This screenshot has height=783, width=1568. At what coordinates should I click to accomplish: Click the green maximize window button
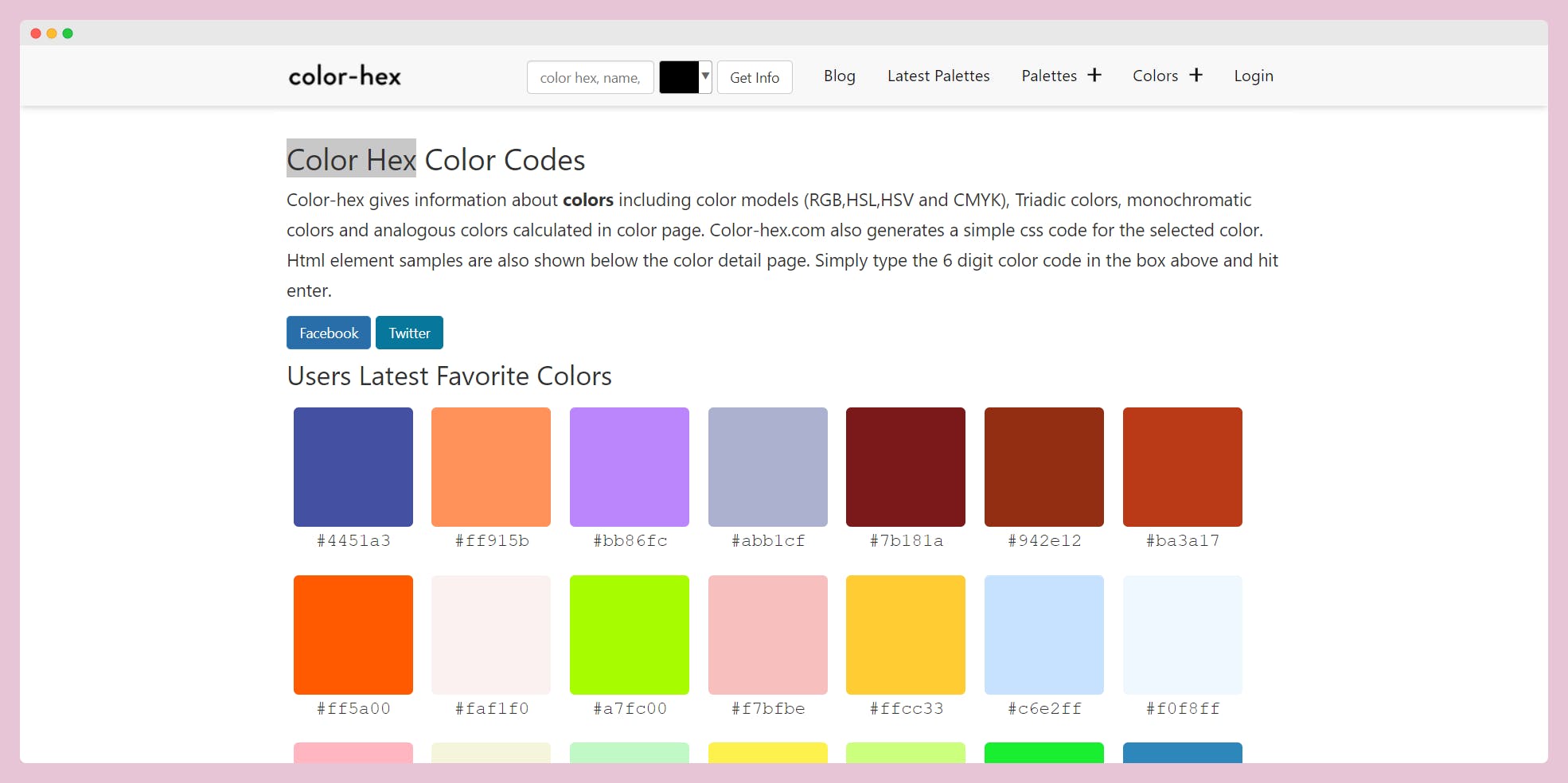click(x=68, y=33)
